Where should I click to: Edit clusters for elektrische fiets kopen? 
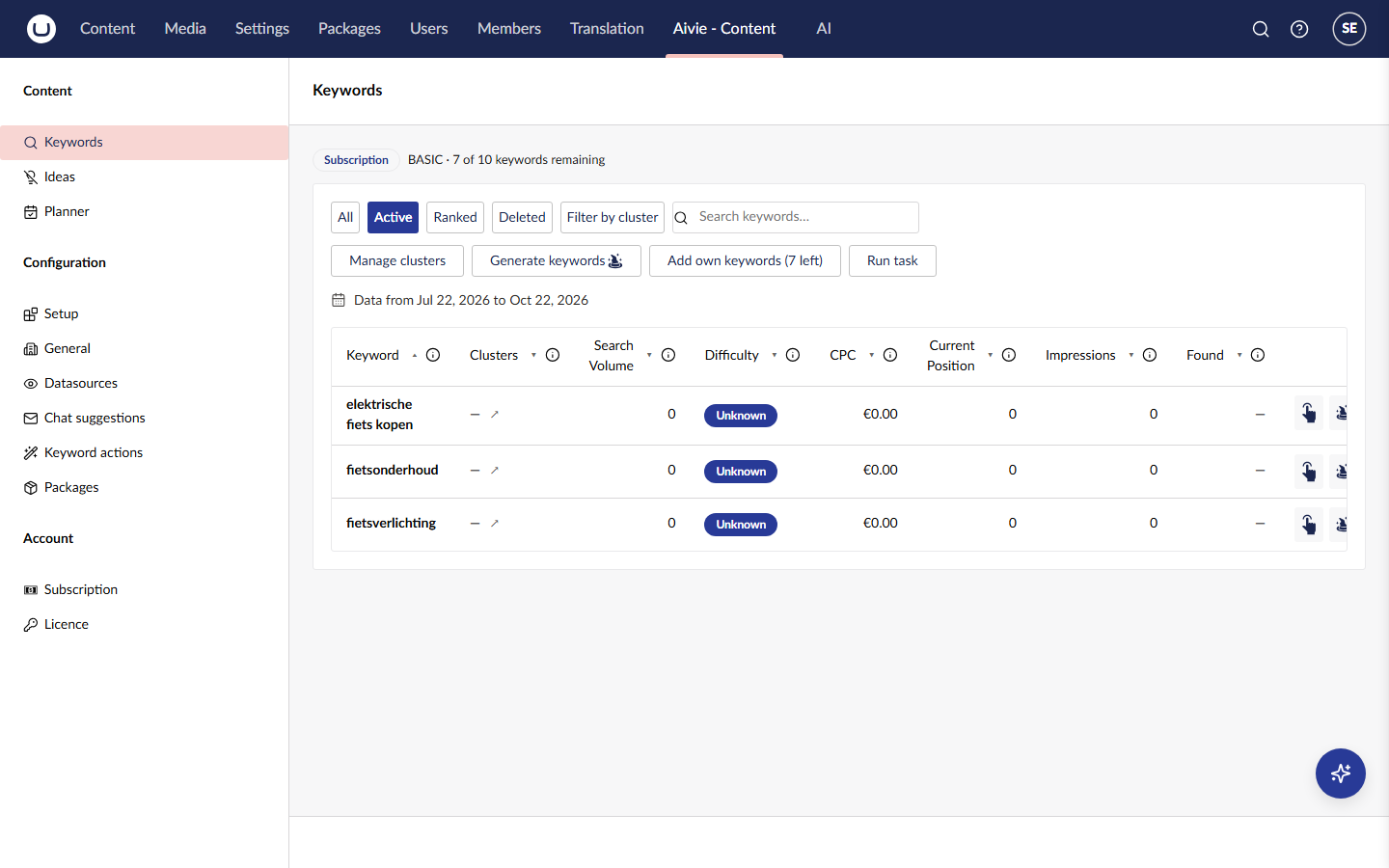(495, 414)
